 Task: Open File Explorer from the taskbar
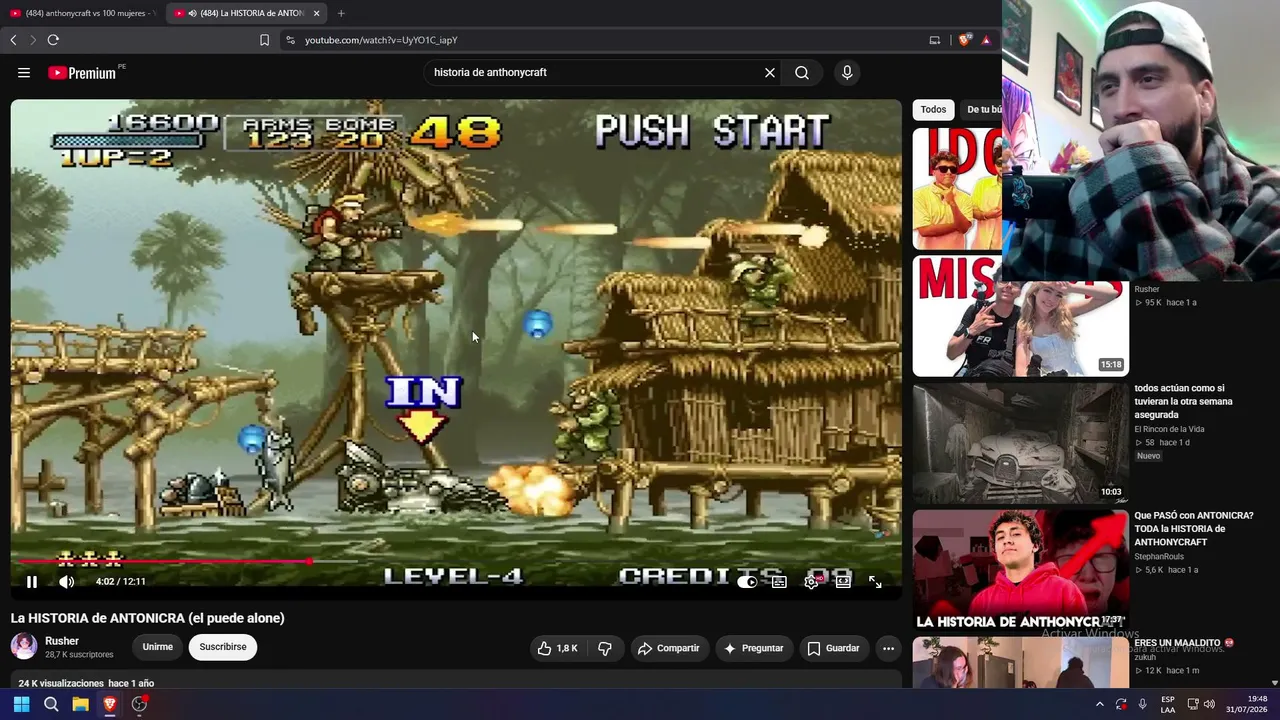[x=80, y=704]
